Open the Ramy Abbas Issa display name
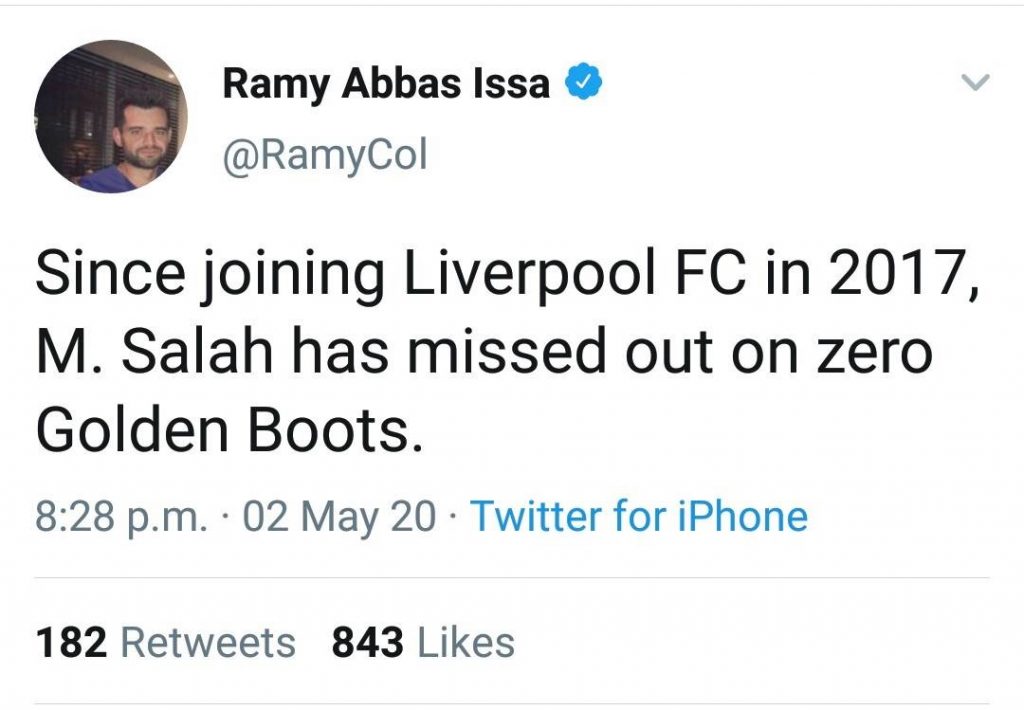1024x710 pixels. pyautogui.click(x=386, y=84)
